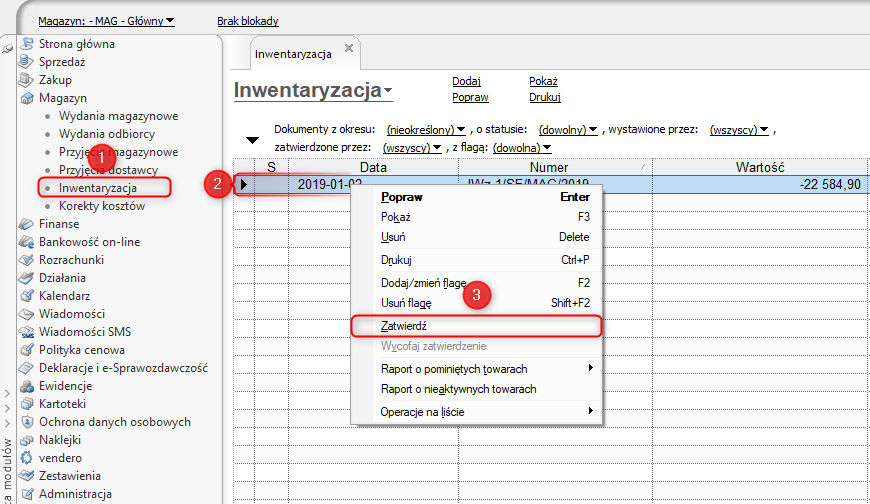Click the Ewidencje module icon

pyautogui.click(x=27, y=386)
